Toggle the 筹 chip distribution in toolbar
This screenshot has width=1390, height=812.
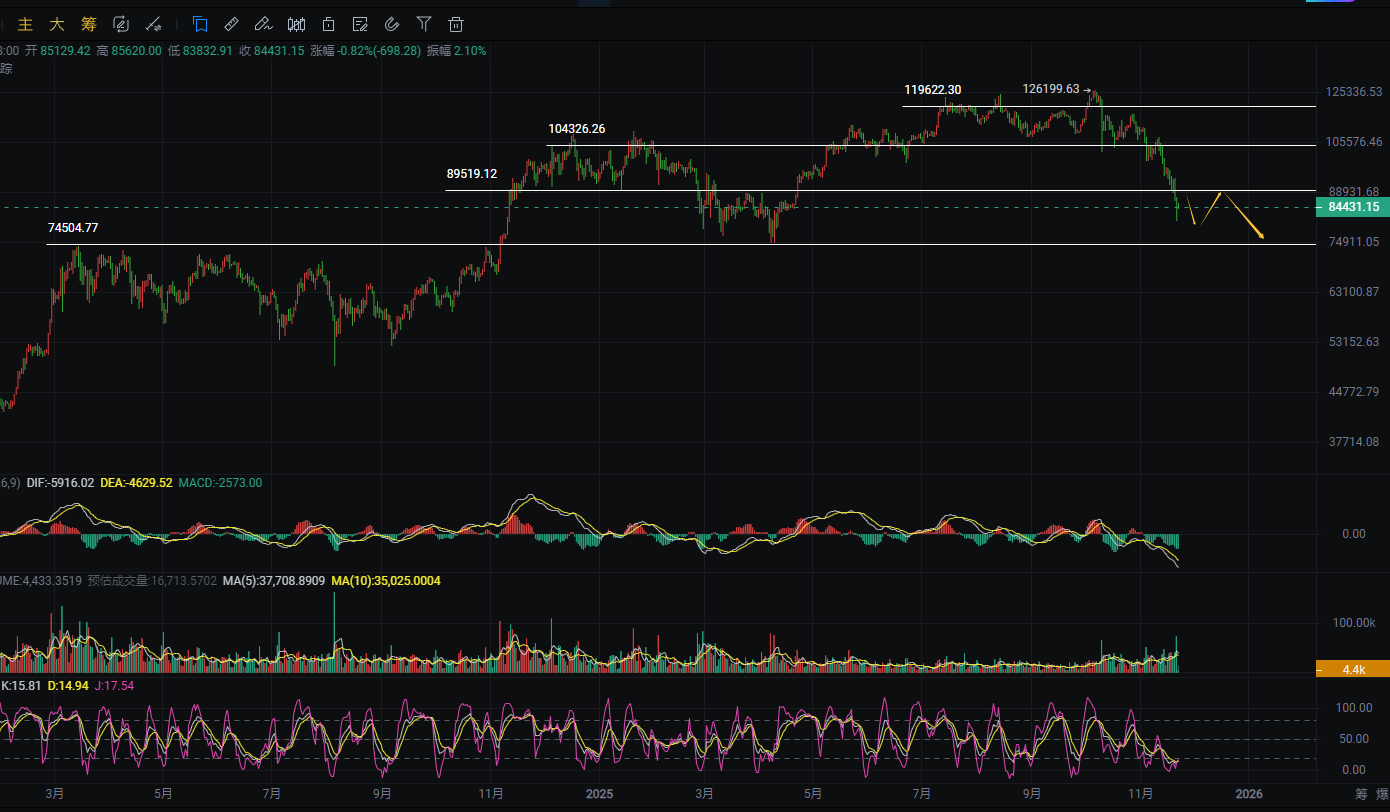(x=89, y=24)
